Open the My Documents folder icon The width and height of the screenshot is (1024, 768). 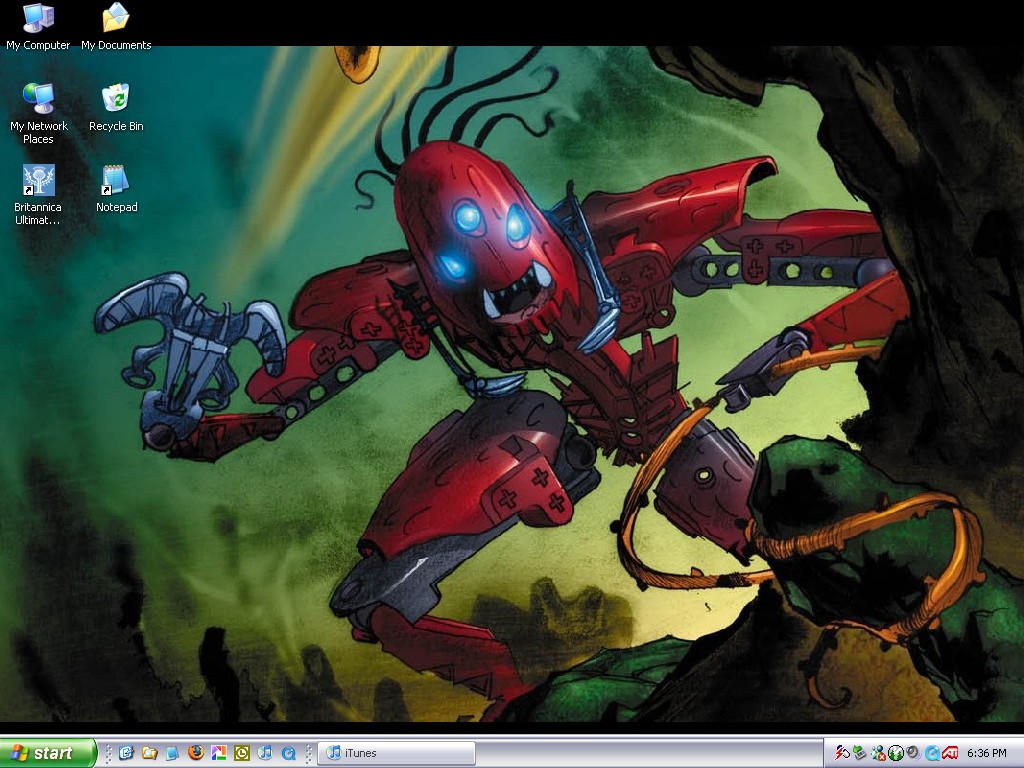tap(116, 26)
